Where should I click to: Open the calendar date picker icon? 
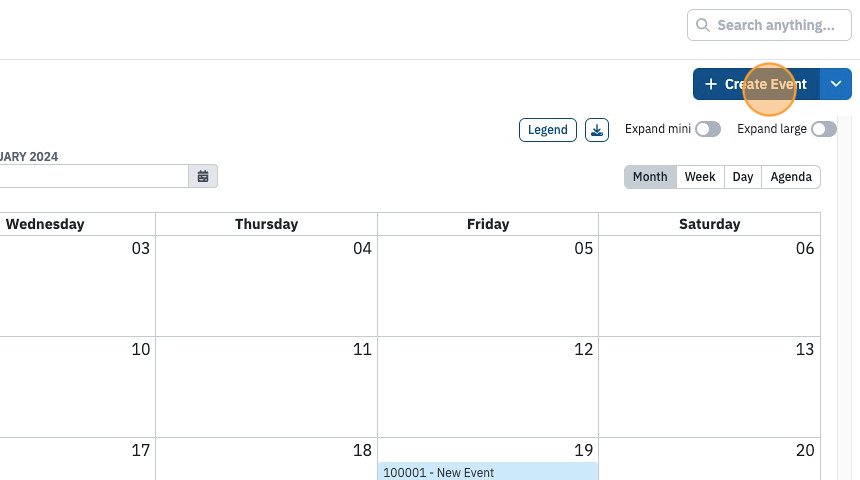click(203, 176)
